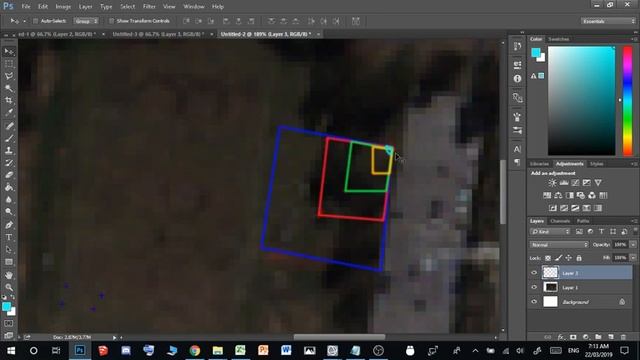Open the layer filter Kind dropdown
The width and height of the screenshot is (640, 360).
click(550, 232)
